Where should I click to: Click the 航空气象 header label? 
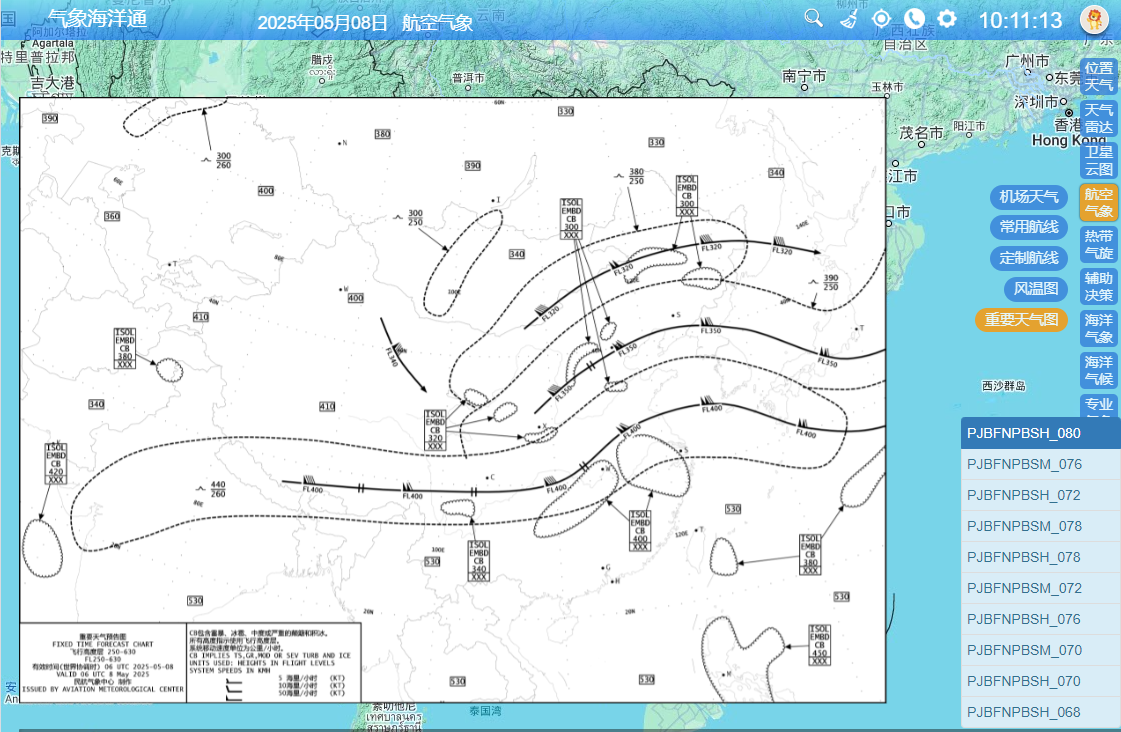(x=438, y=23)
